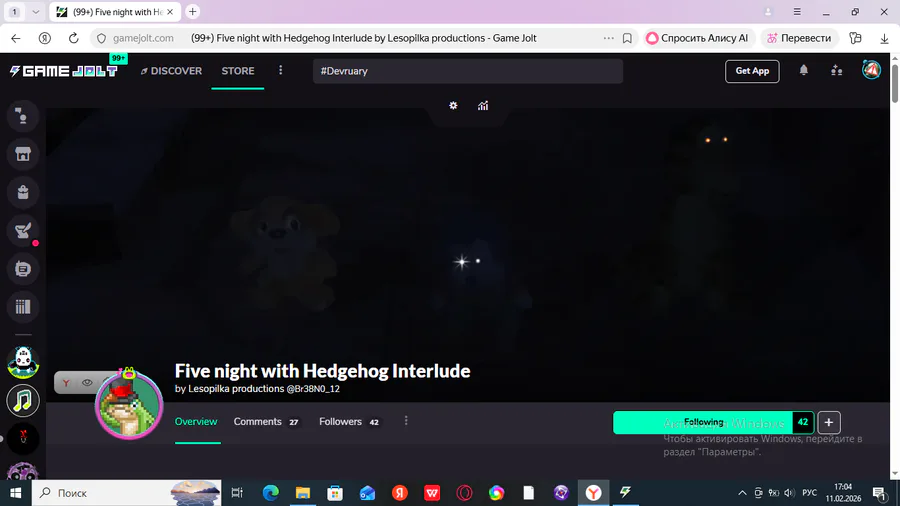
Task: Click Перевести translate button
Action: [x=800, y=38]
